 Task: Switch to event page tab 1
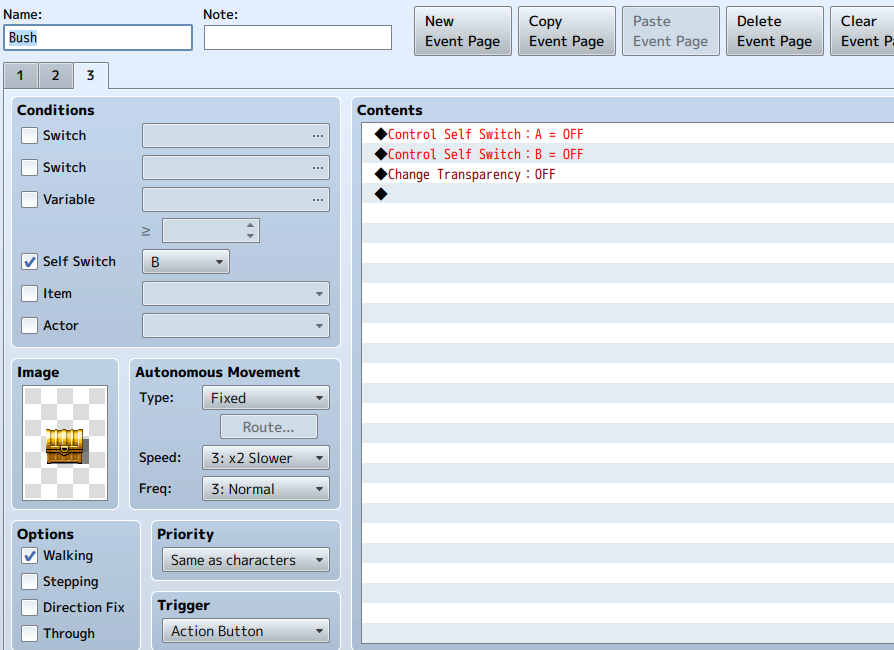21,75
